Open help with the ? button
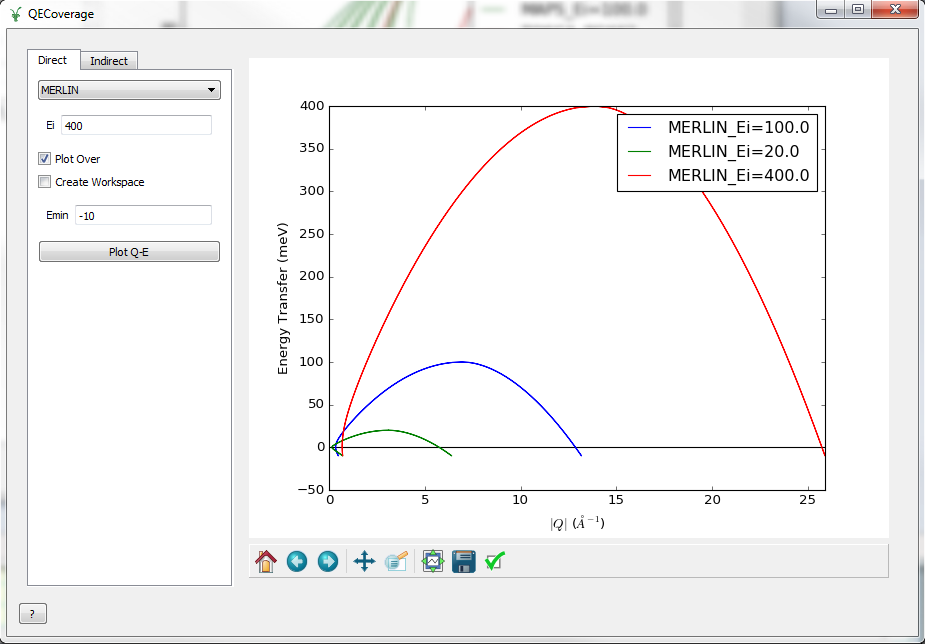Viewport: 925px width, 644px height. (32, 614)
